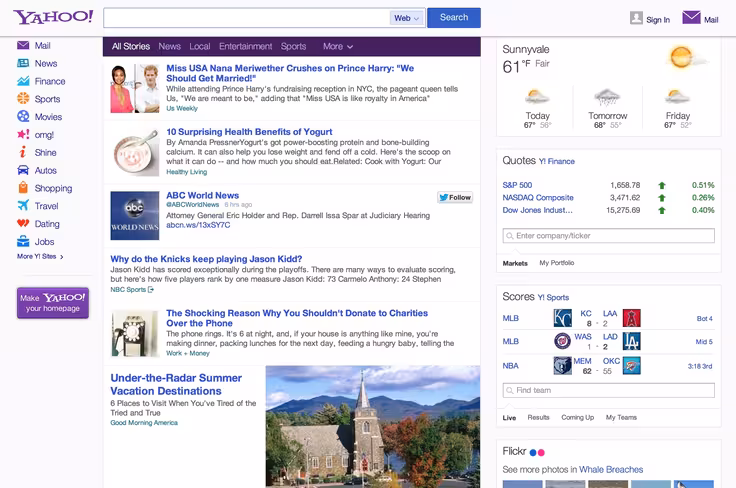Expand More Y! Sites list
The height and width of the screenshot is (488, 736).
[x=40, y=257]
